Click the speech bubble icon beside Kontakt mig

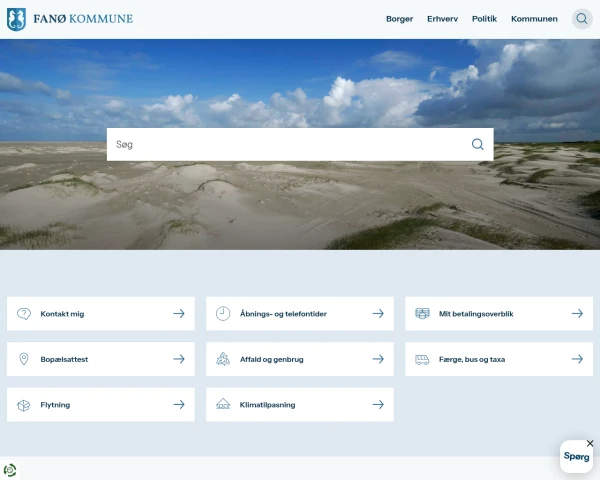click(x=24, y=314)
